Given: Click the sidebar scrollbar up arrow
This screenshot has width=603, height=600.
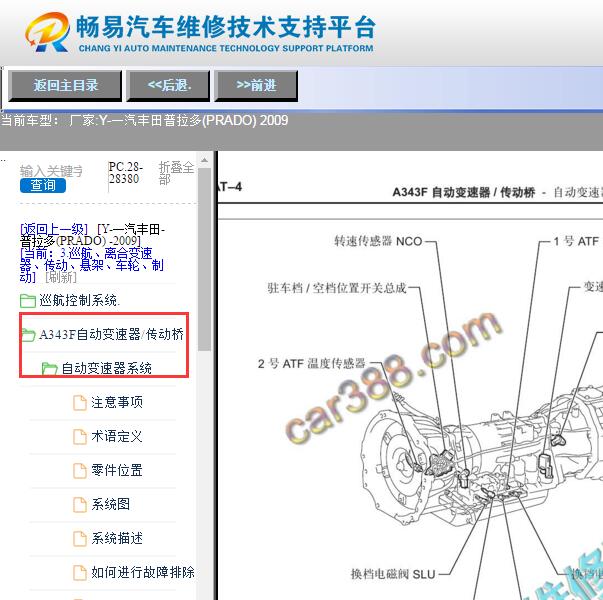Looking at the screenshot, I should pos(204,160).
